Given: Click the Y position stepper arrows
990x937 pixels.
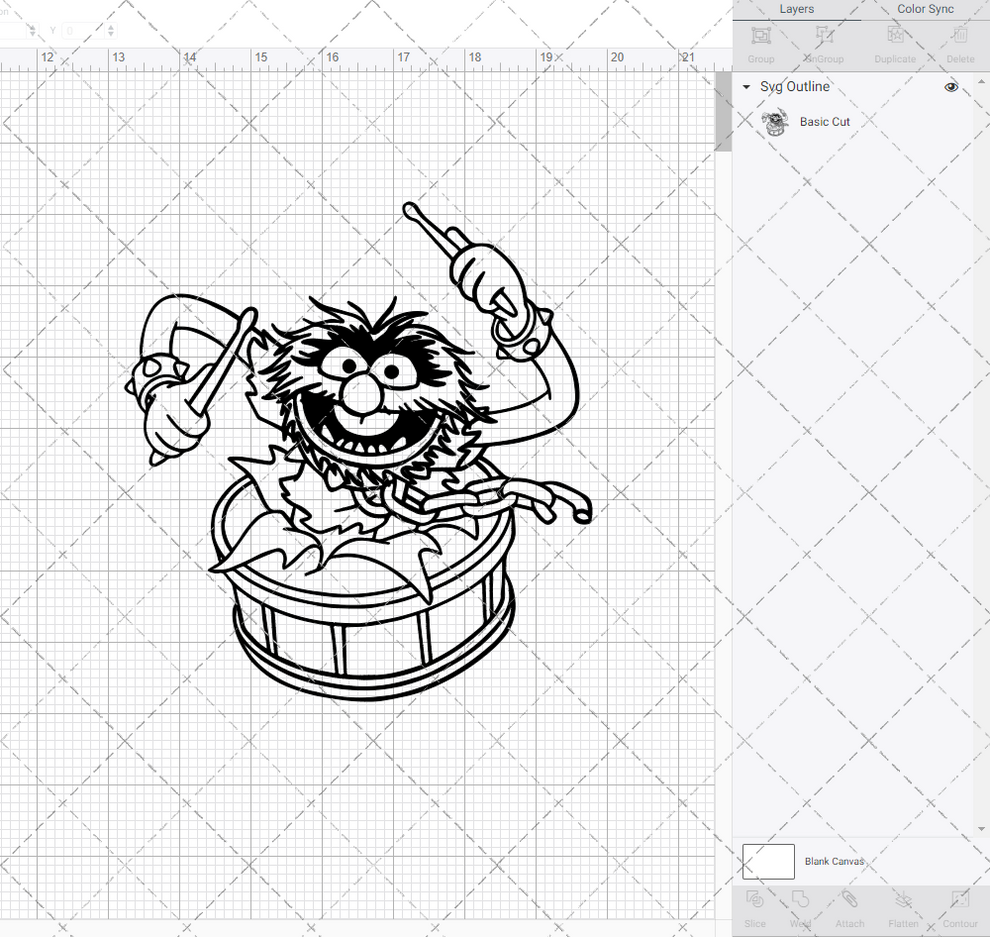Looking at the screenshot, I should click(109, 31).
